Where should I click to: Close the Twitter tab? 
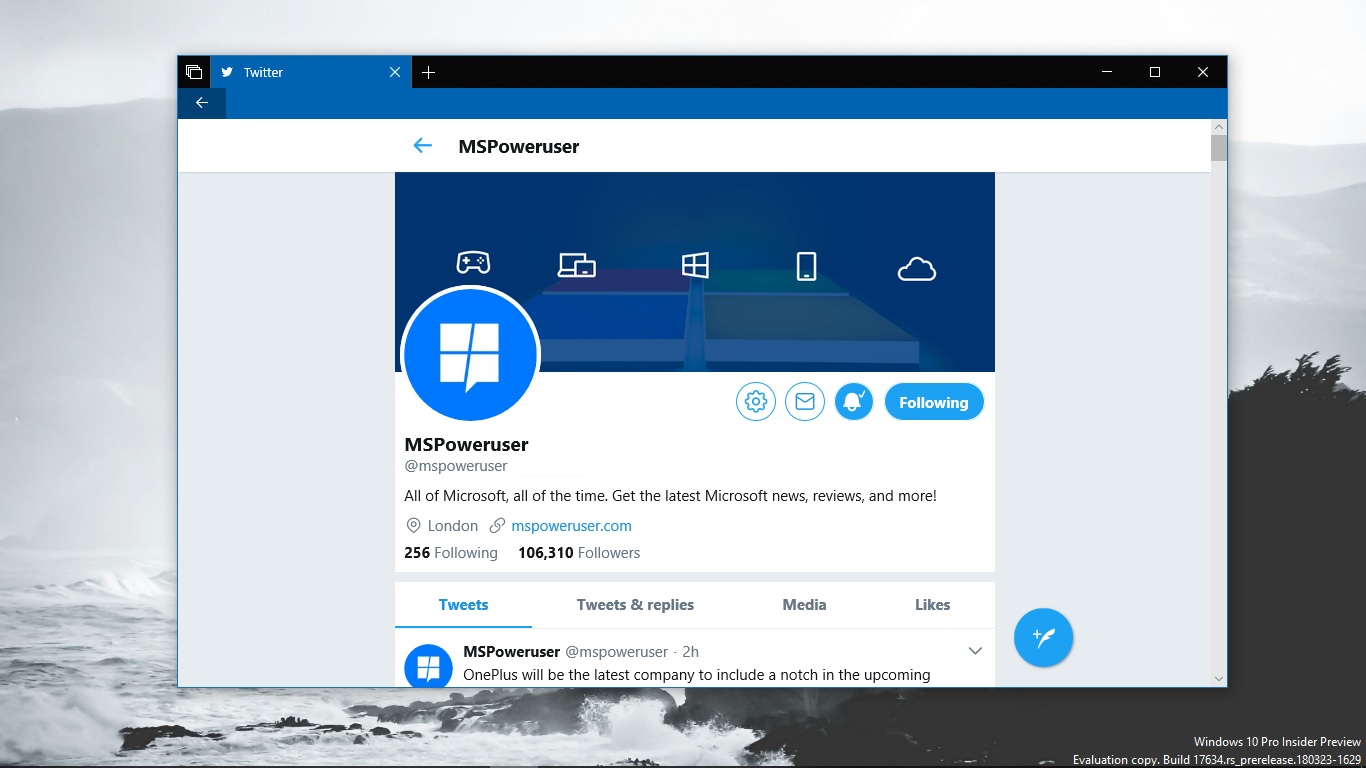[395, 72]
